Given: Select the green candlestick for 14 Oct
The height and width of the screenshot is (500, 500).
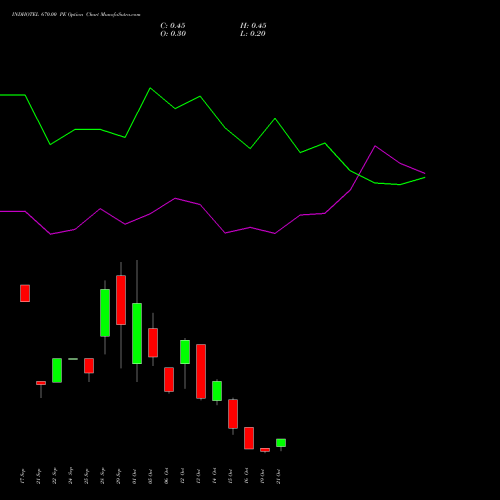Looking at the screenshot, I should 217,391.
